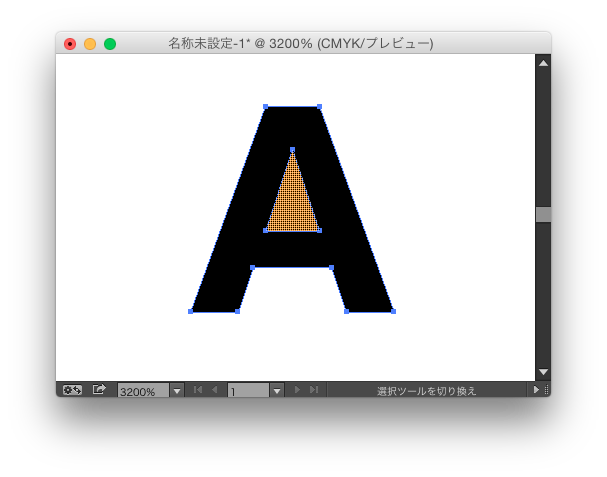Click the vertical scrollbar thumb

(544, 214)
